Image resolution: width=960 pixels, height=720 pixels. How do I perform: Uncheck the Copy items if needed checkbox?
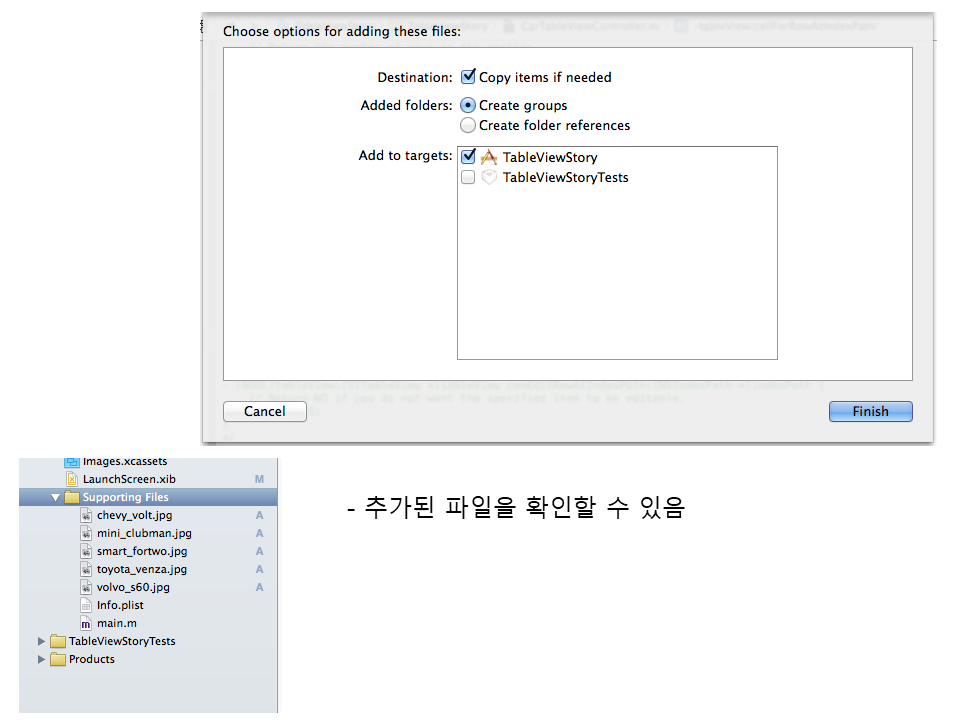point(468,77)
